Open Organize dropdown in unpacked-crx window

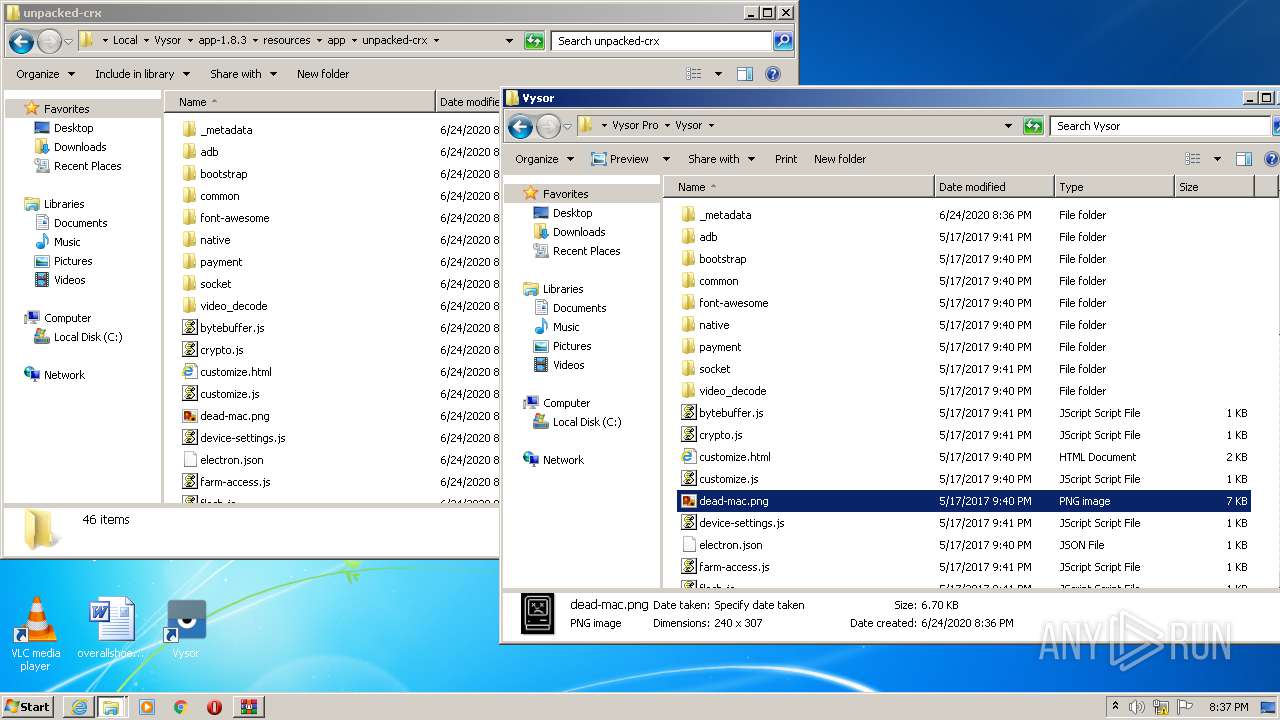click(45, 74)
